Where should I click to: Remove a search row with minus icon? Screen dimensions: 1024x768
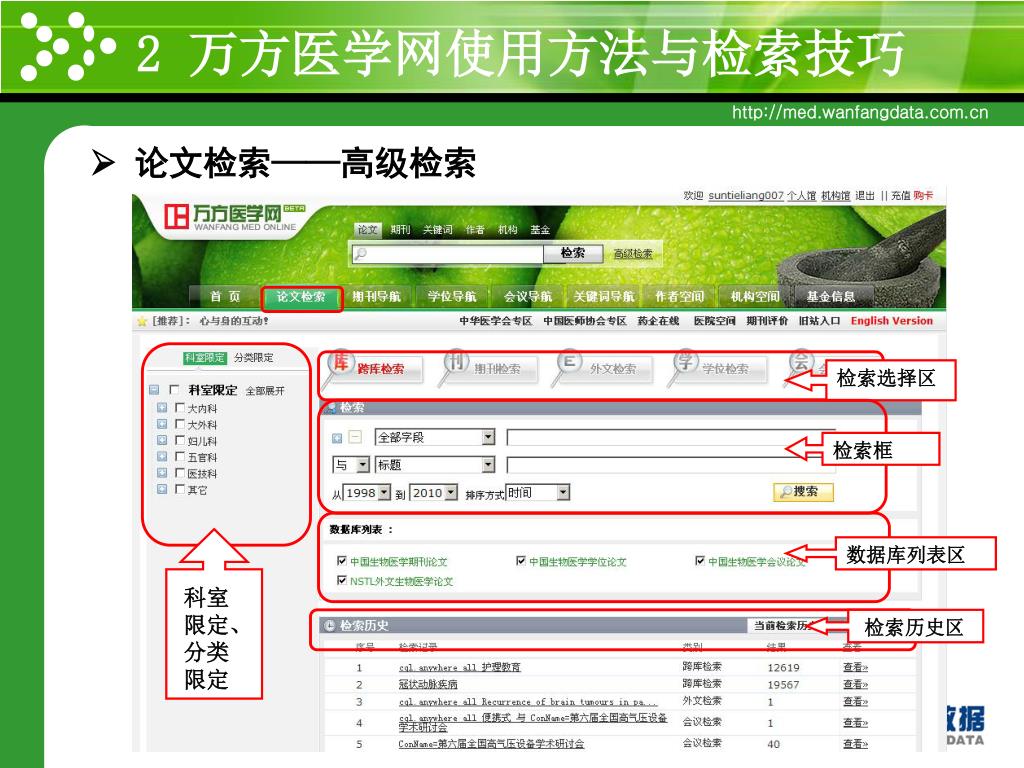point(355,437)
